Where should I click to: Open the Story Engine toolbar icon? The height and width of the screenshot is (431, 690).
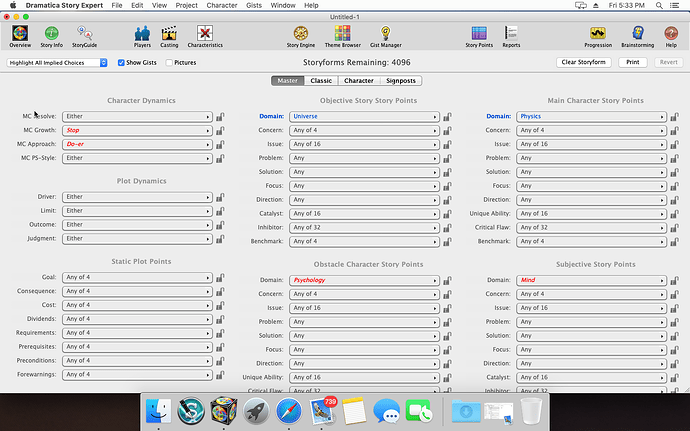click(x=300, y=35)
